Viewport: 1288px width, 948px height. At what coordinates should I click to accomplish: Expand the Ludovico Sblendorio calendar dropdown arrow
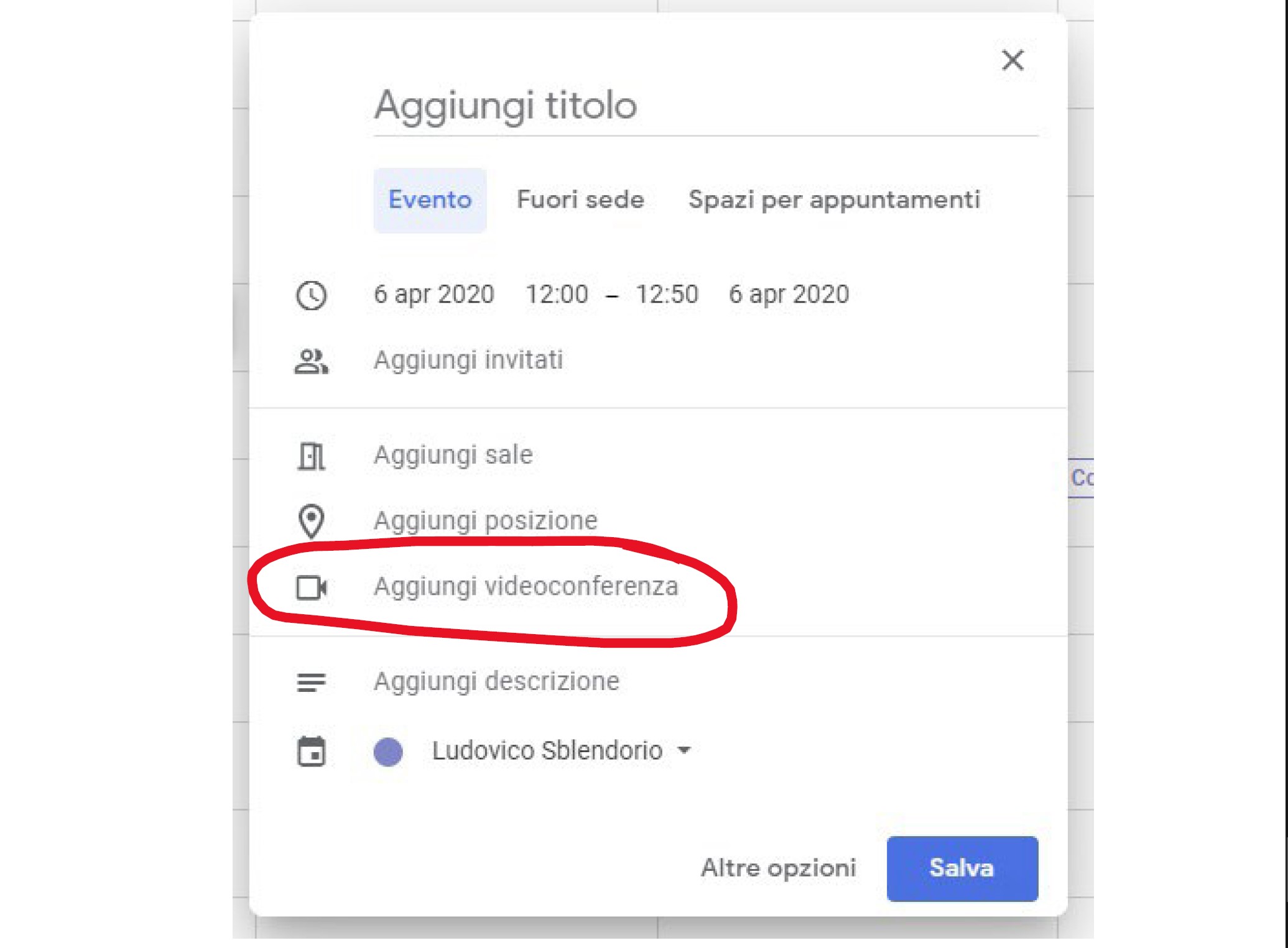coord(684,750)
